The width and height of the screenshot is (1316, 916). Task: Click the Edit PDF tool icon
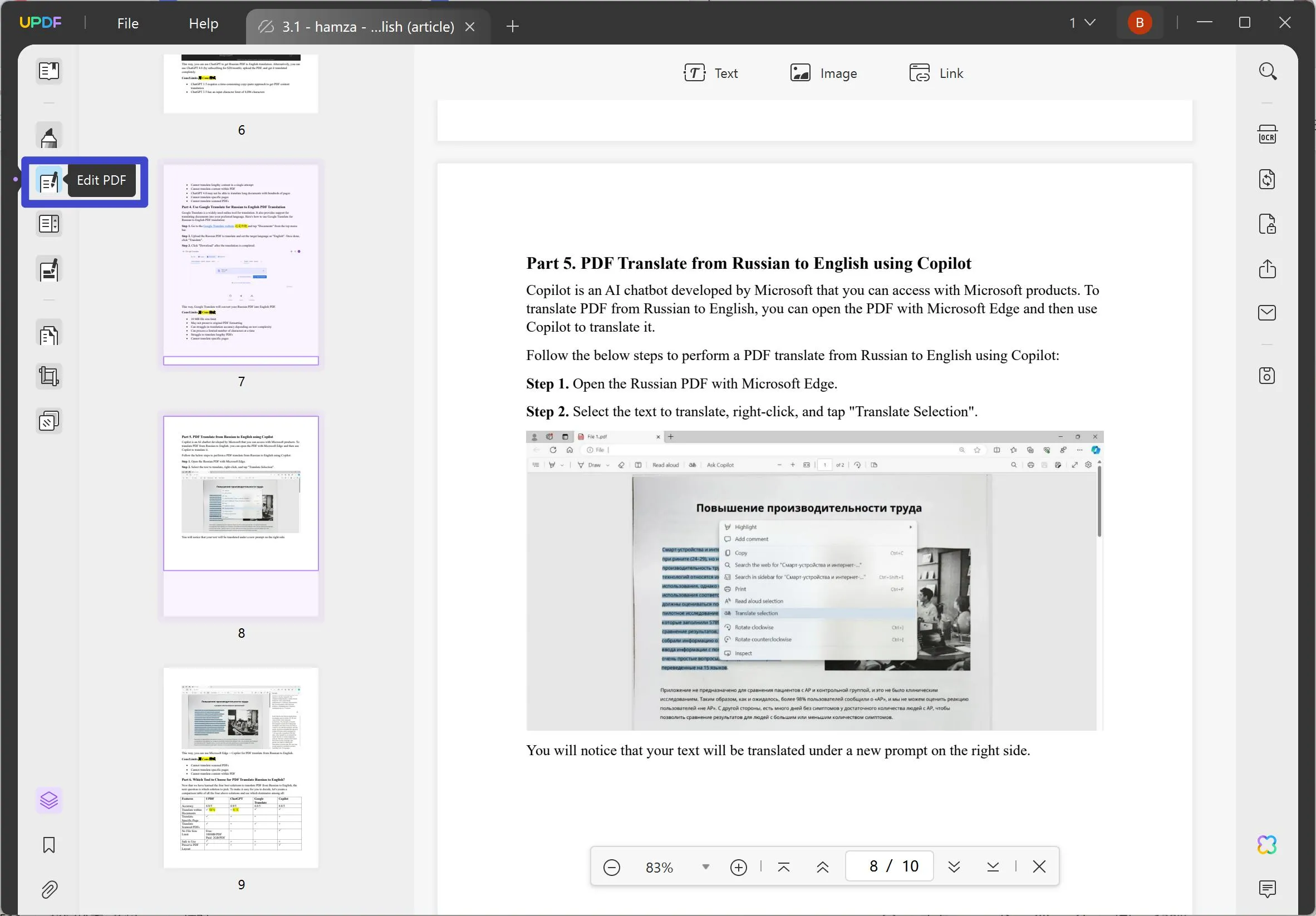click(x=49, y=181)
